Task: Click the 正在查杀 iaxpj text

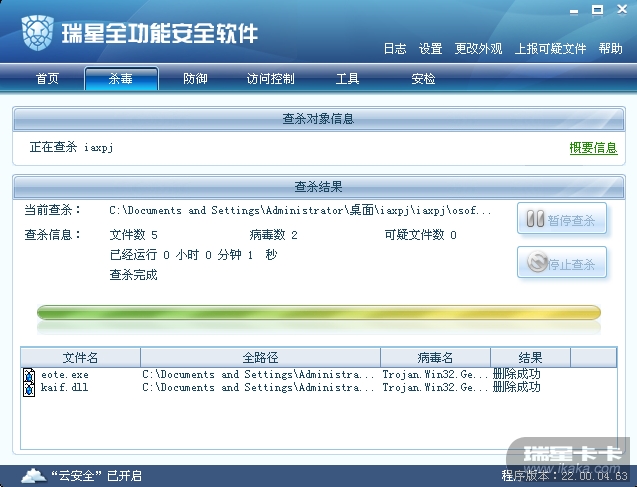Action: click(72, 147)
